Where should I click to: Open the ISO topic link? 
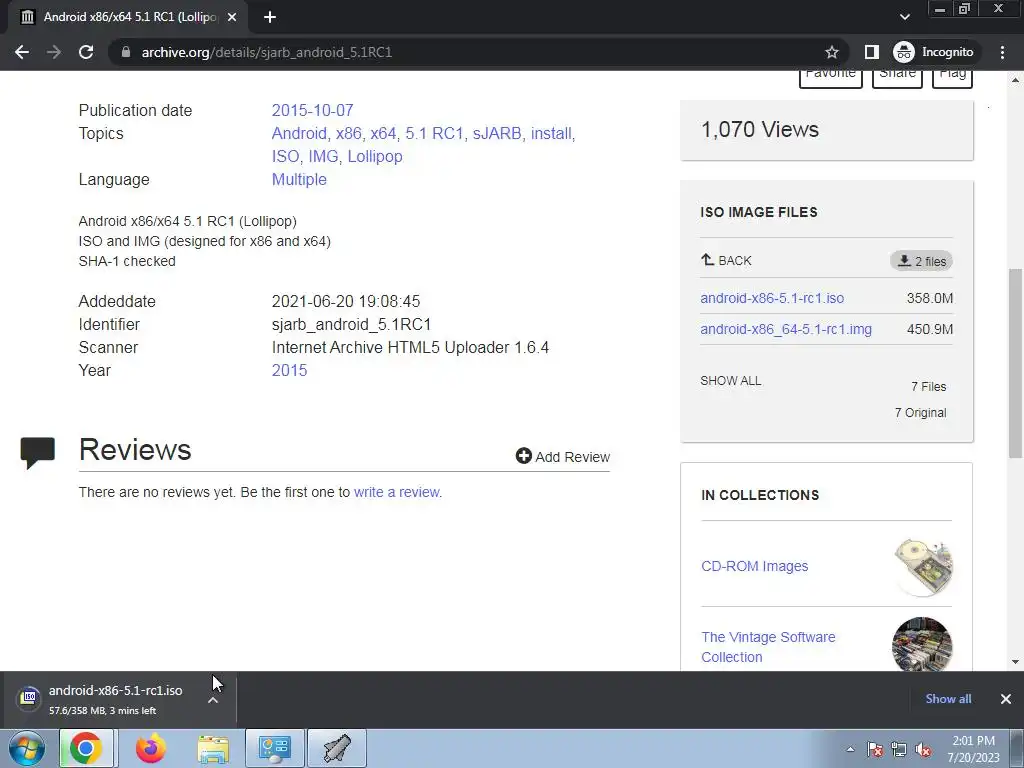[x=285, y=157]
